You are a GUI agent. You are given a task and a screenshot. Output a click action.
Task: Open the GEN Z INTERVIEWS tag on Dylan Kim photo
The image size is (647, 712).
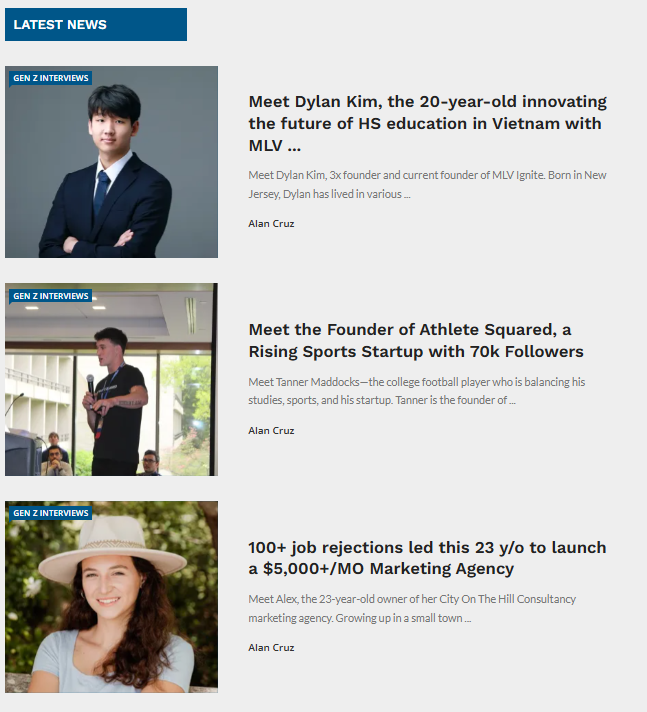50,78
